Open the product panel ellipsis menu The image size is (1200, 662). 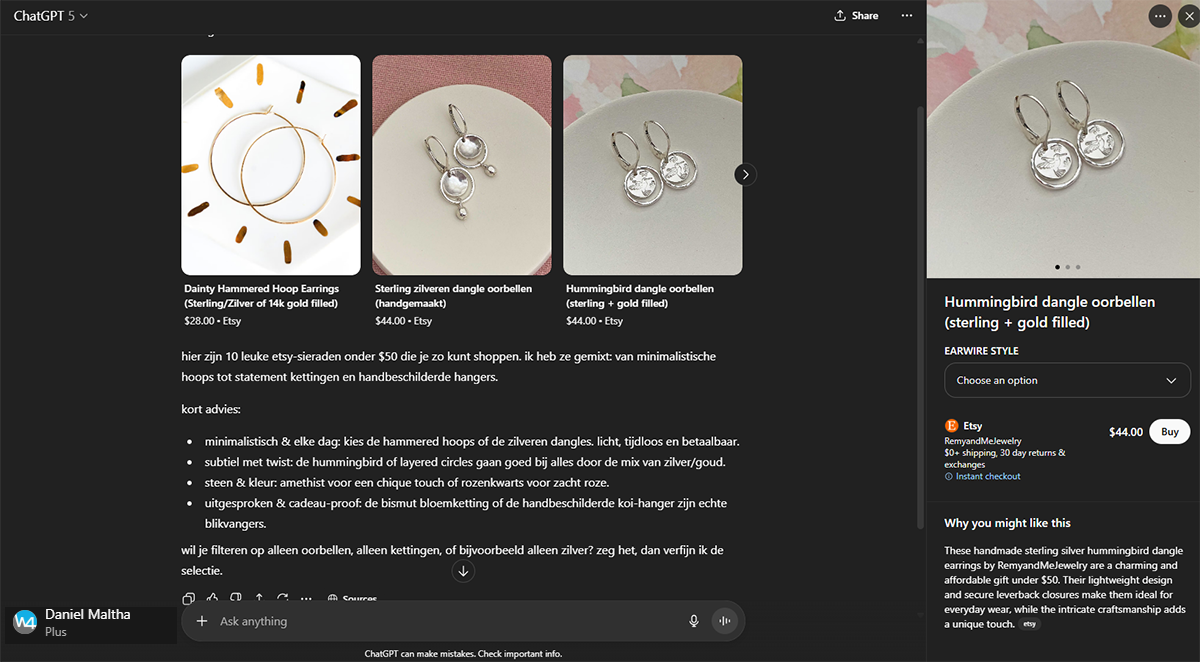pos(1160,16)
